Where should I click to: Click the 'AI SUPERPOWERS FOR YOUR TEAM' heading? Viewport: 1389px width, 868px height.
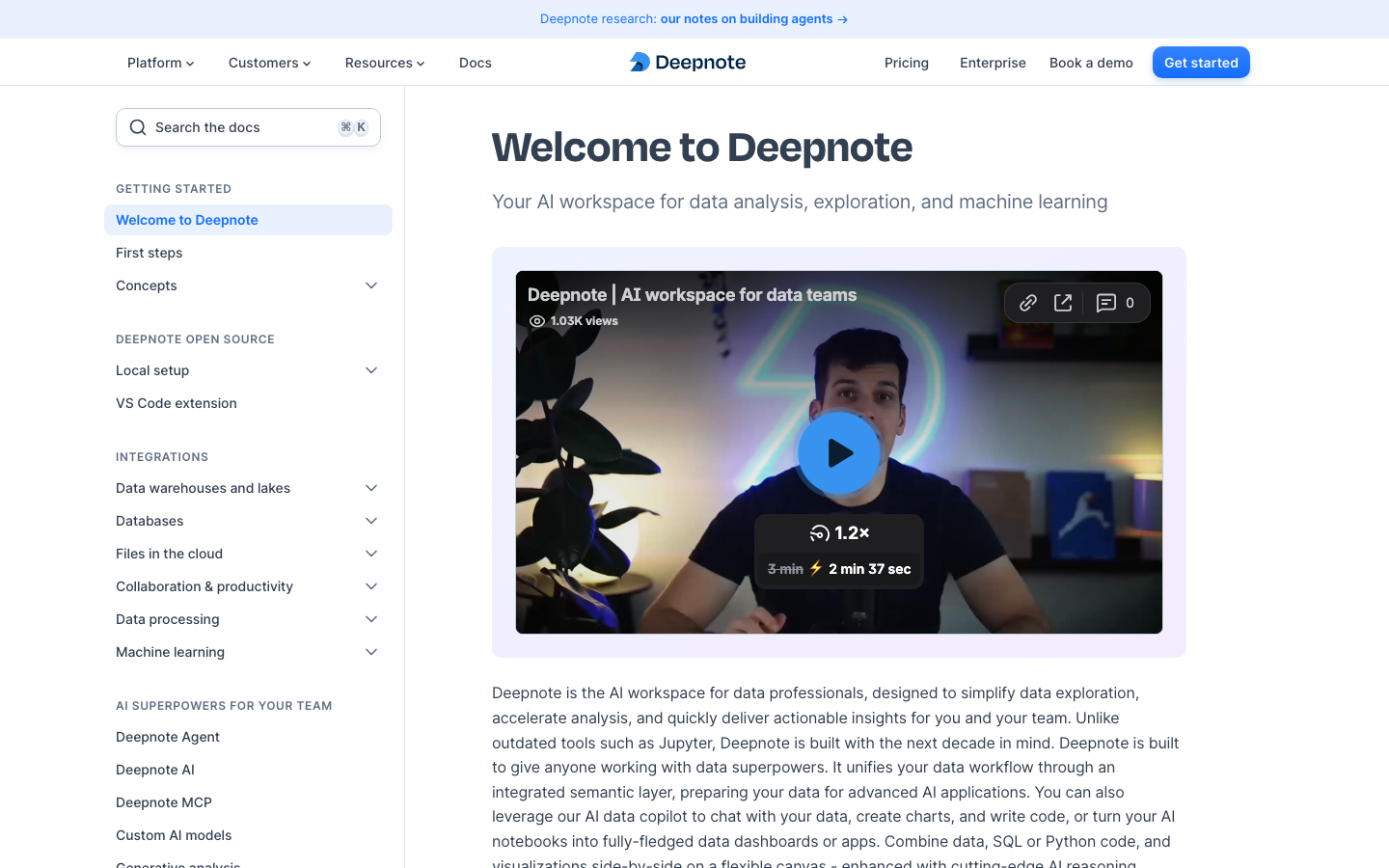click(x=224, y=706)
